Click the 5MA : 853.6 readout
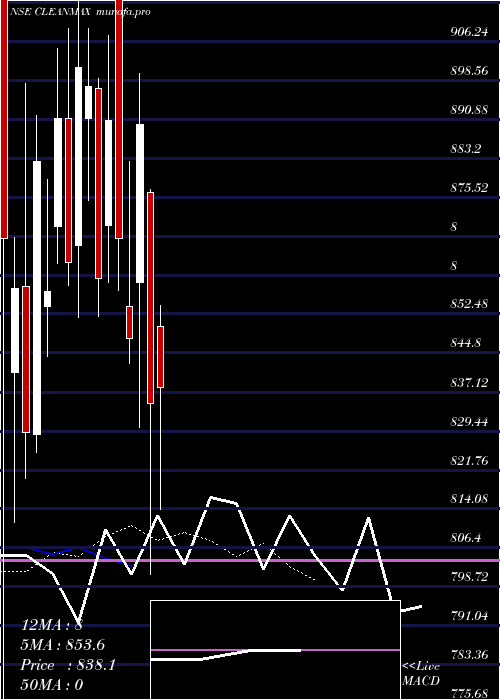The width and height of the screenshot is (500, 700). 63,645
